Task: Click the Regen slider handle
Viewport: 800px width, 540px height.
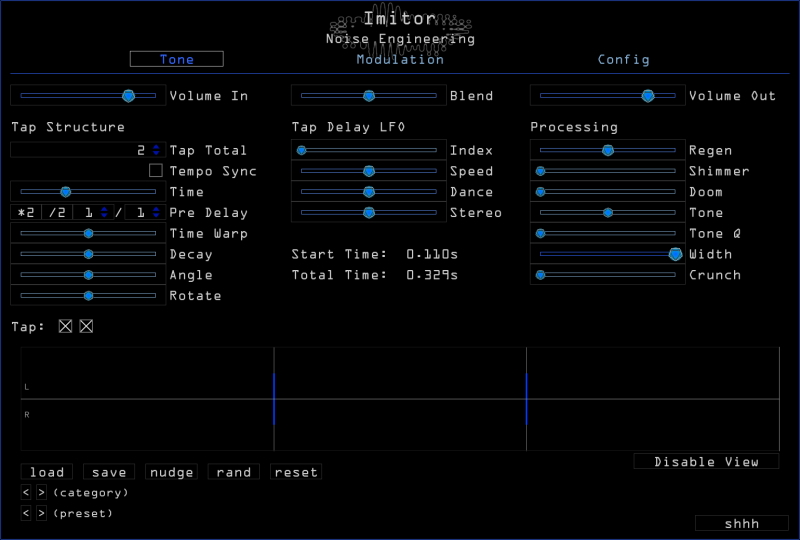Action: pos(608,150)
